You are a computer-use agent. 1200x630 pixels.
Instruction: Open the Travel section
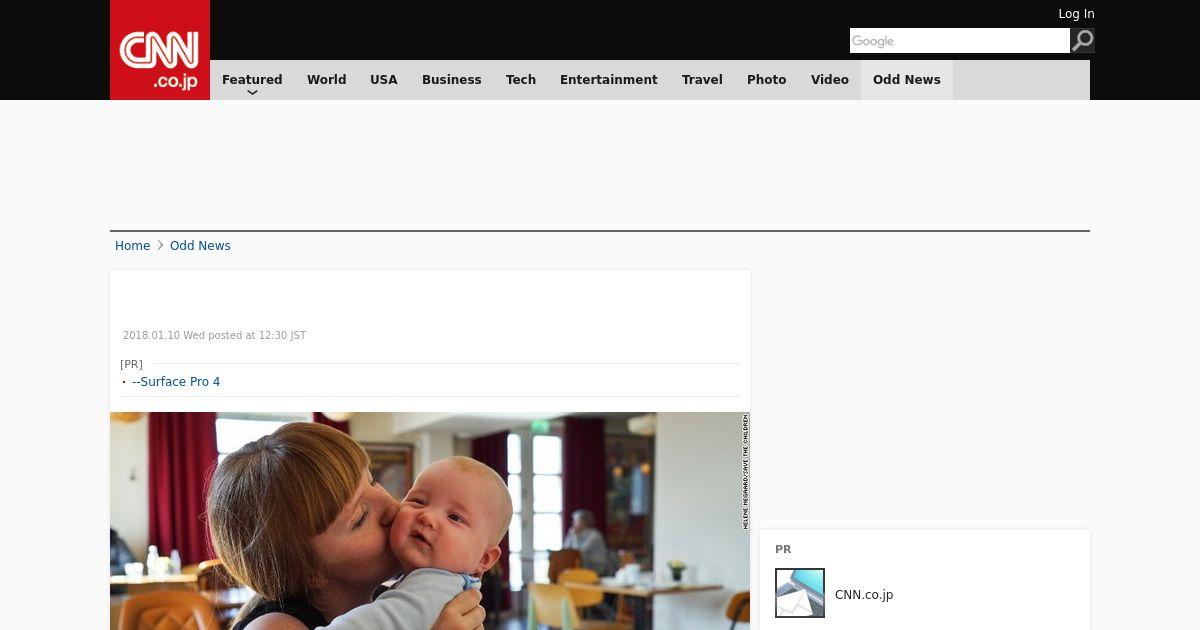[702, 80]
